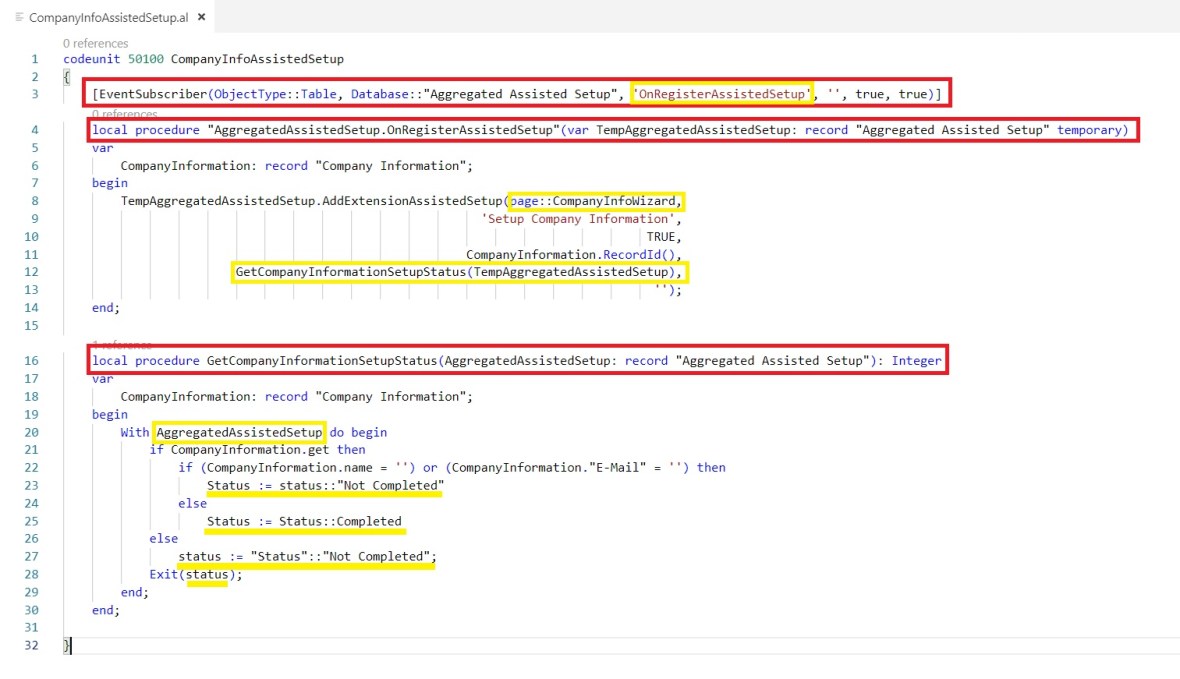This screenshot has width=1180, height=679.
Task: Click line number 16 in the gutter
Action: click(34, 360)
